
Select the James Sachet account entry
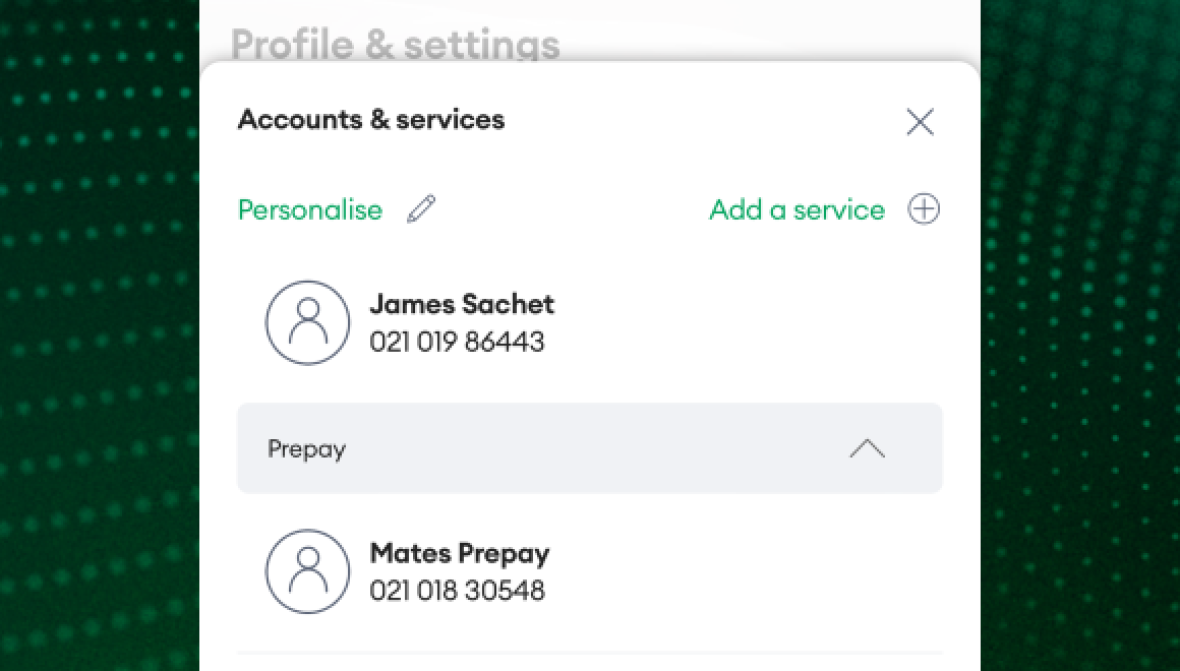point(461,304)
